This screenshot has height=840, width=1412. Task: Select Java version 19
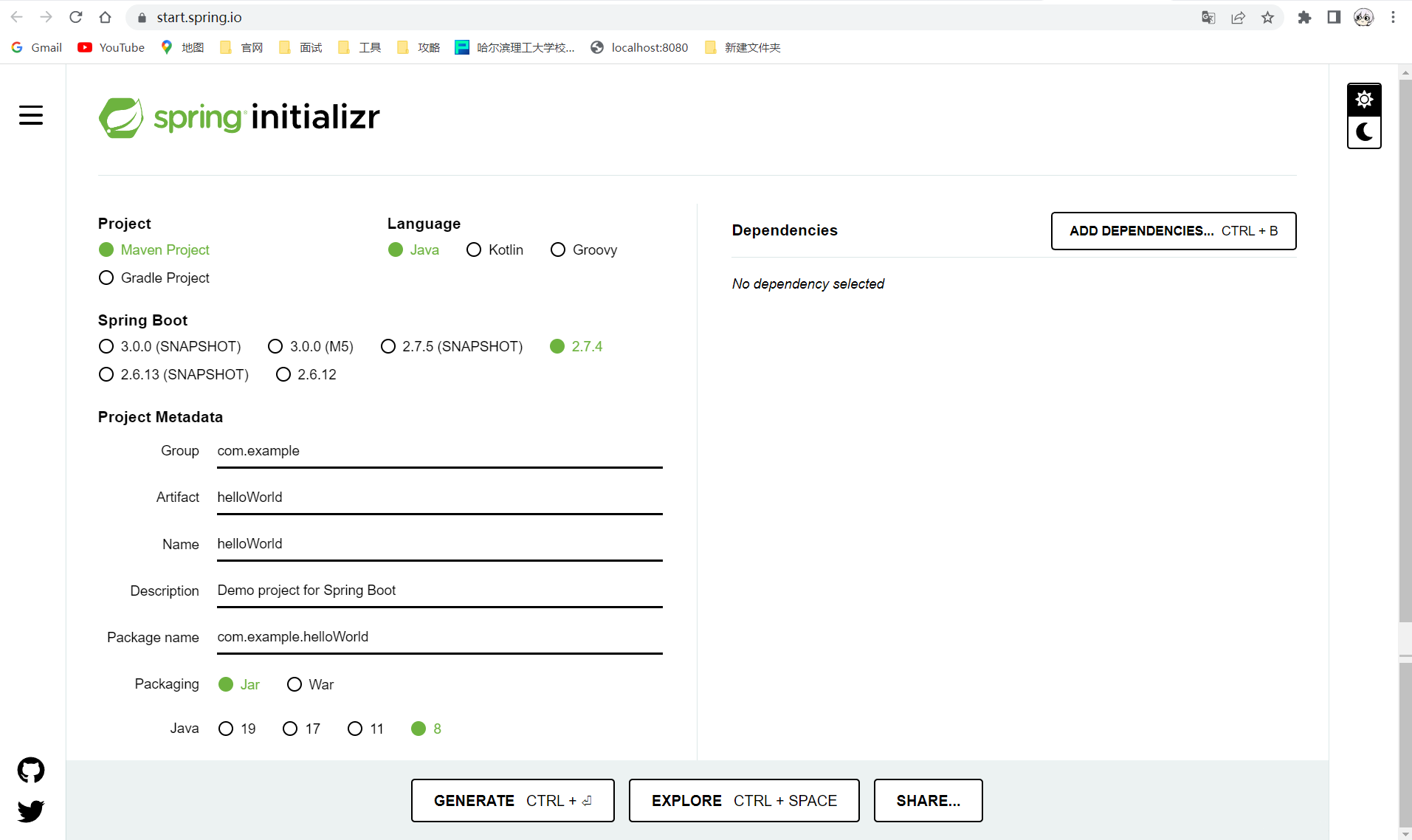pyautogui.click(x=237, y=729)
